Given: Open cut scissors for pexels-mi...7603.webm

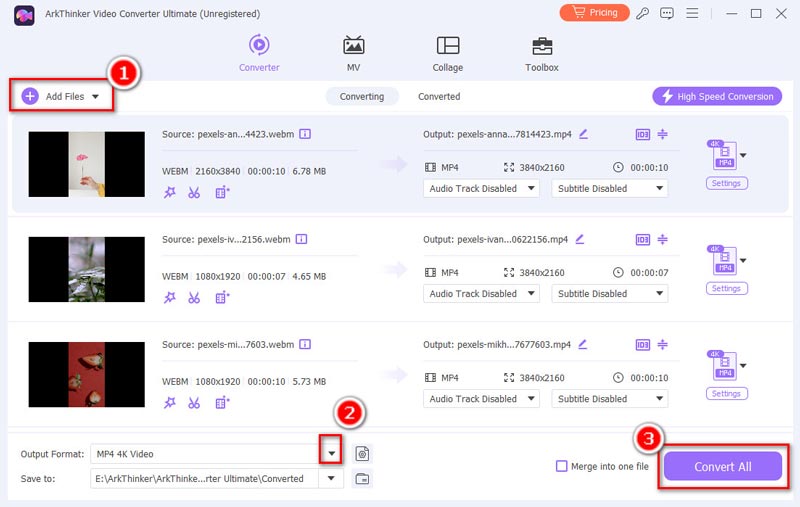Looking at the screenshot, I should tap(194, 402).
